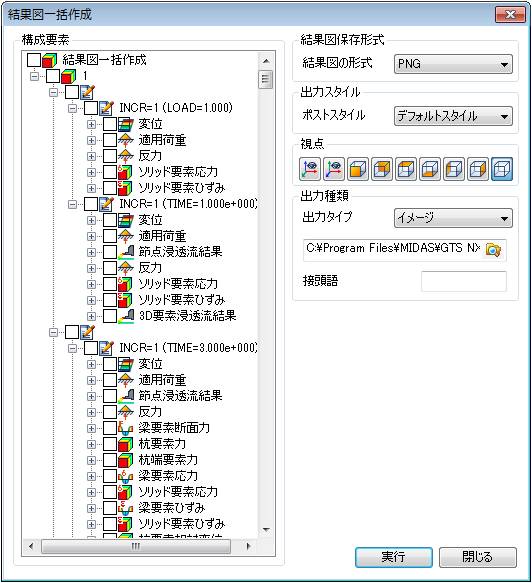Click the 閉じる button
Screen dimensions: 532x583
(x=478, y=557)
